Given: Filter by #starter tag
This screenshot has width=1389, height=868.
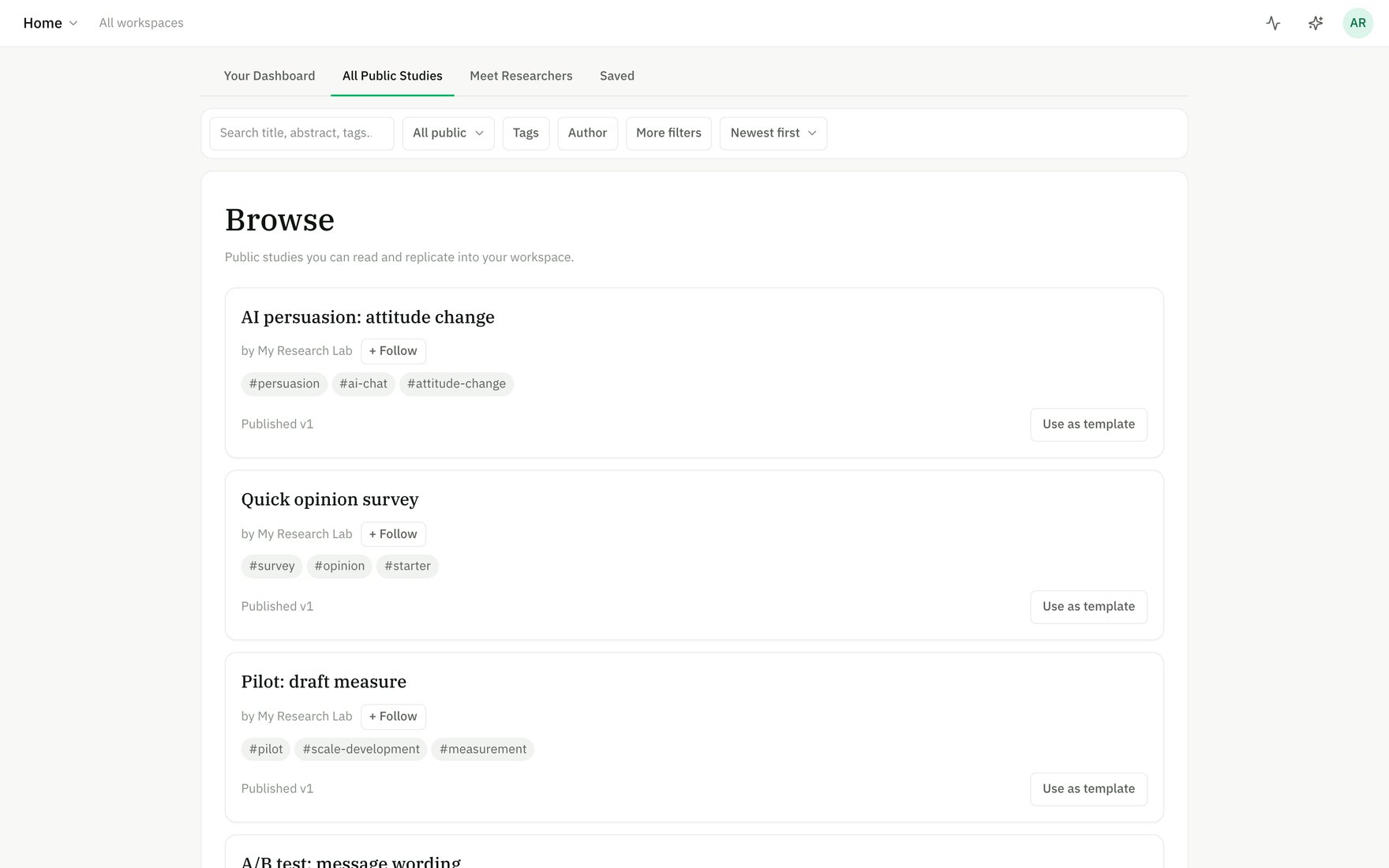Looking at the screenshot, I should [x=407, y=567].
